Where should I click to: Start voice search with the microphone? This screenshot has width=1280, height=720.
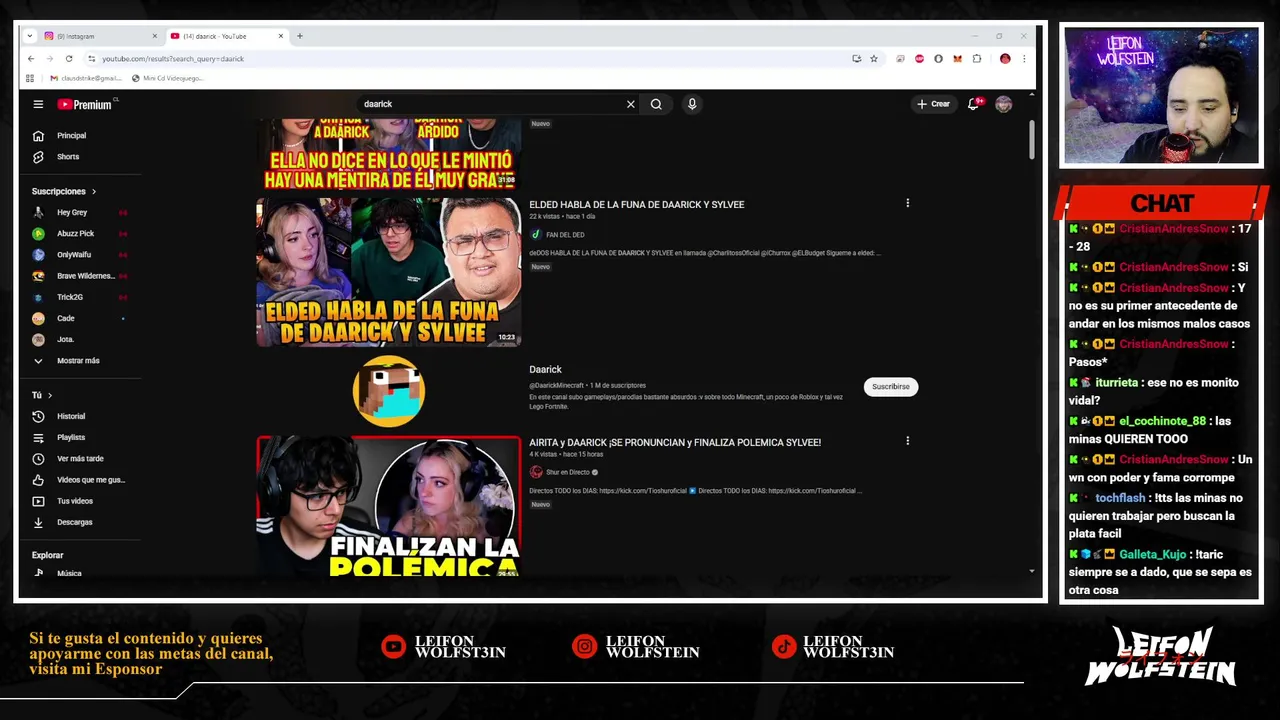tap(692, 104)
